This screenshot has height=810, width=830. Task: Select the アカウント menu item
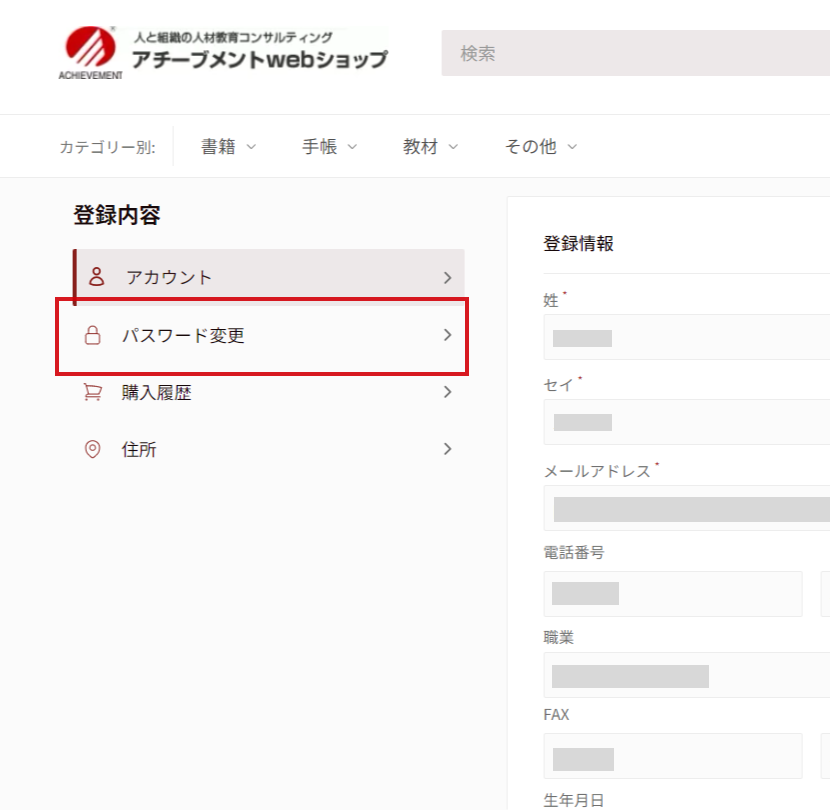[269, 277]
